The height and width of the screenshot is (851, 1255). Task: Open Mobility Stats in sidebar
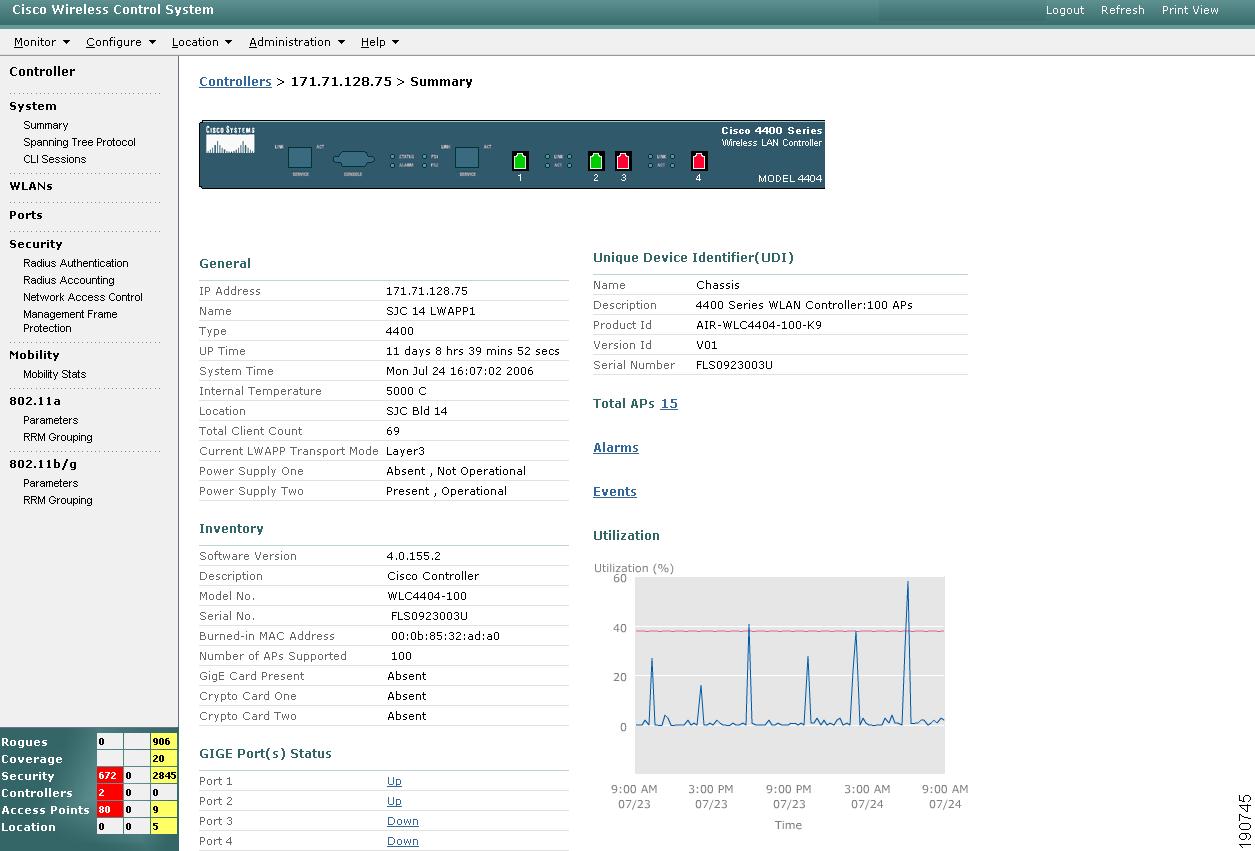[x=55, y=374]
